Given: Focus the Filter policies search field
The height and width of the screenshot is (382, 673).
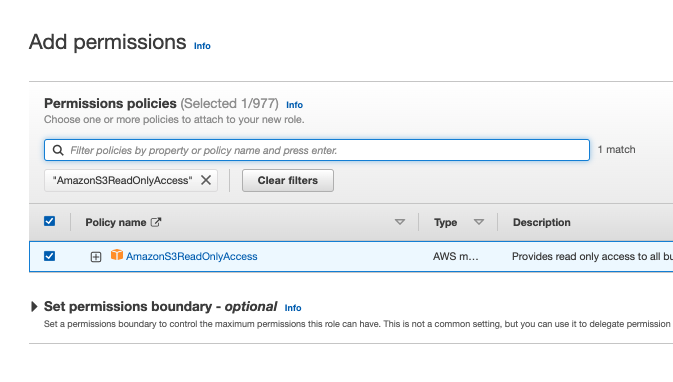Looking at the screenshot, I should [x=317, y=150].
